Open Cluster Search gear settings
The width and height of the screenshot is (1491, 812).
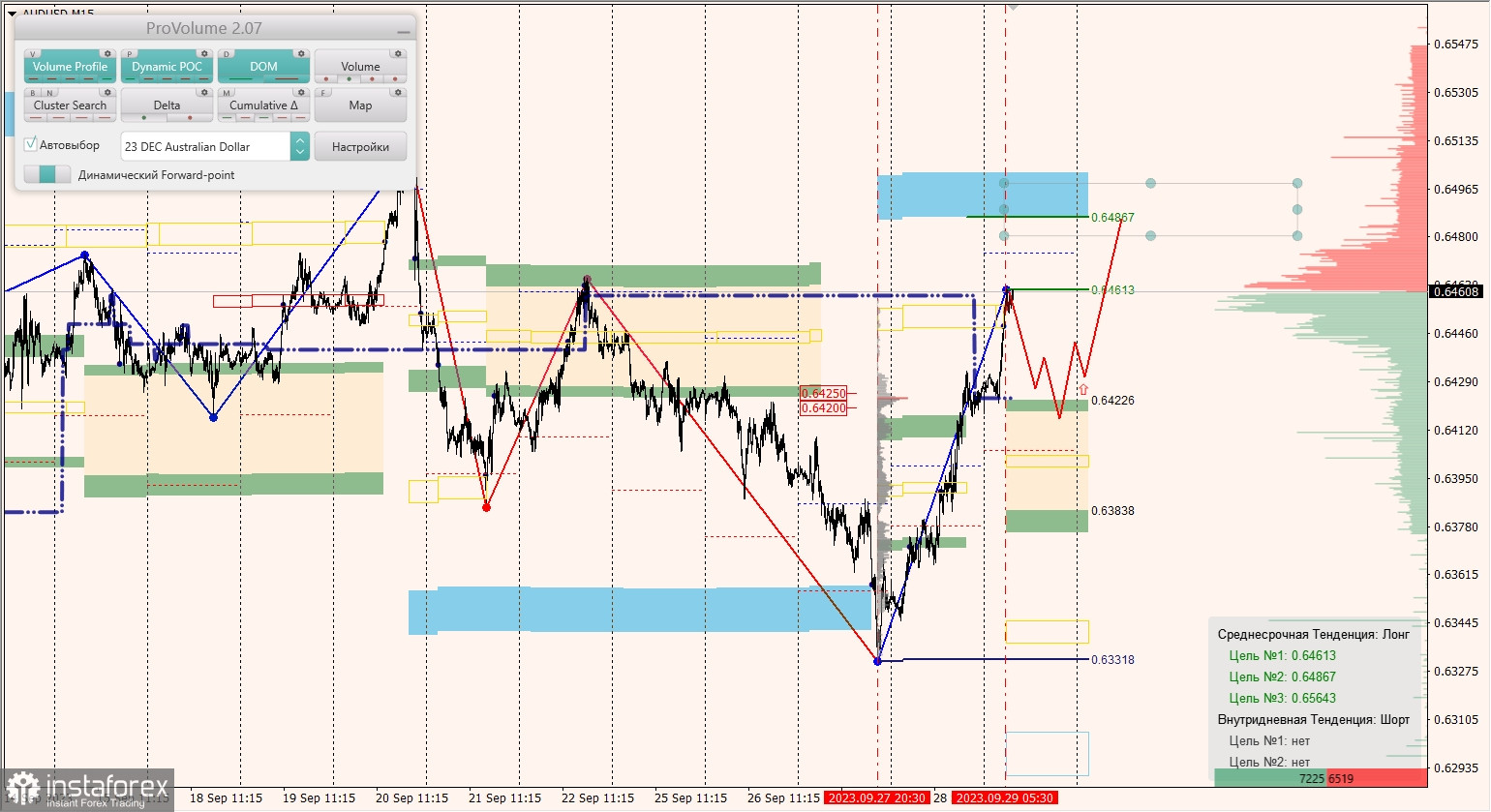coord(107,93)
